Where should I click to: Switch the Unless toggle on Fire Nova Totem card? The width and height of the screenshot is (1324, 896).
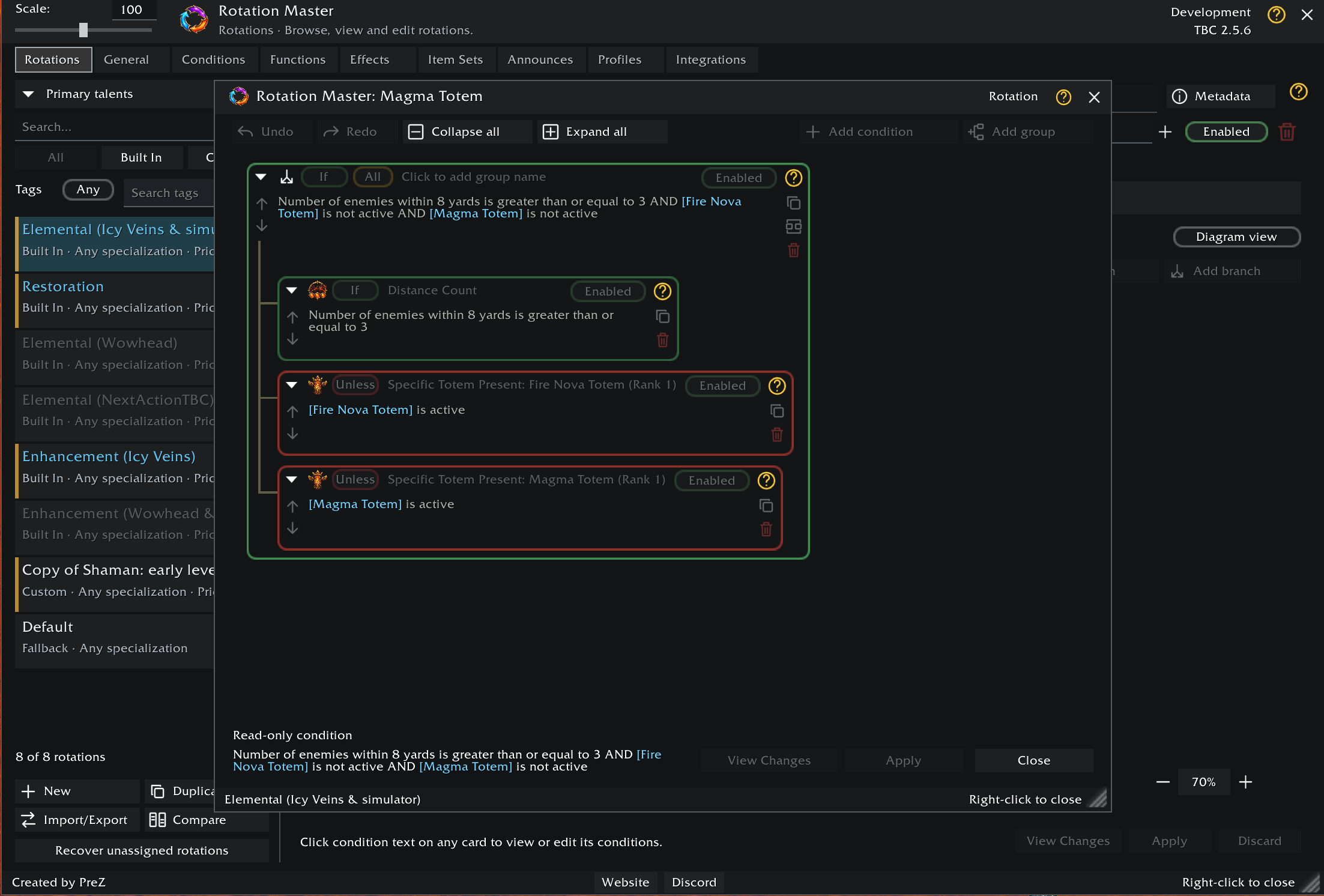point(355,384)
